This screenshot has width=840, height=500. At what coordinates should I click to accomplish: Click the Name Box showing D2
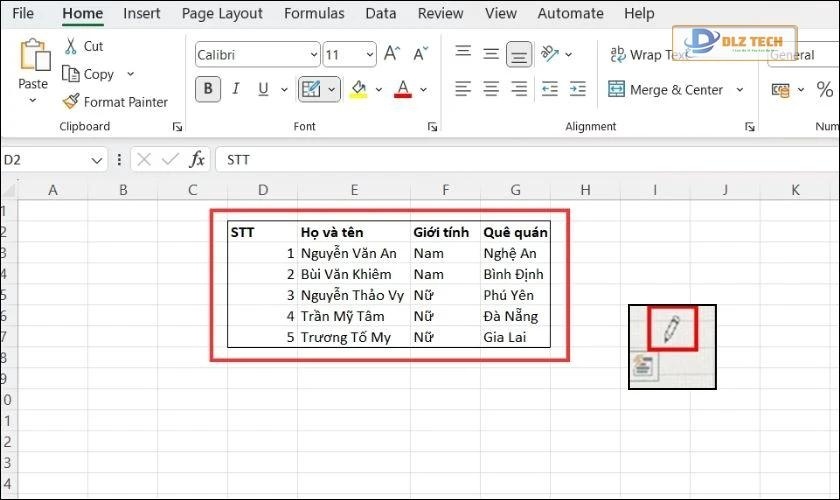(46, 160)
